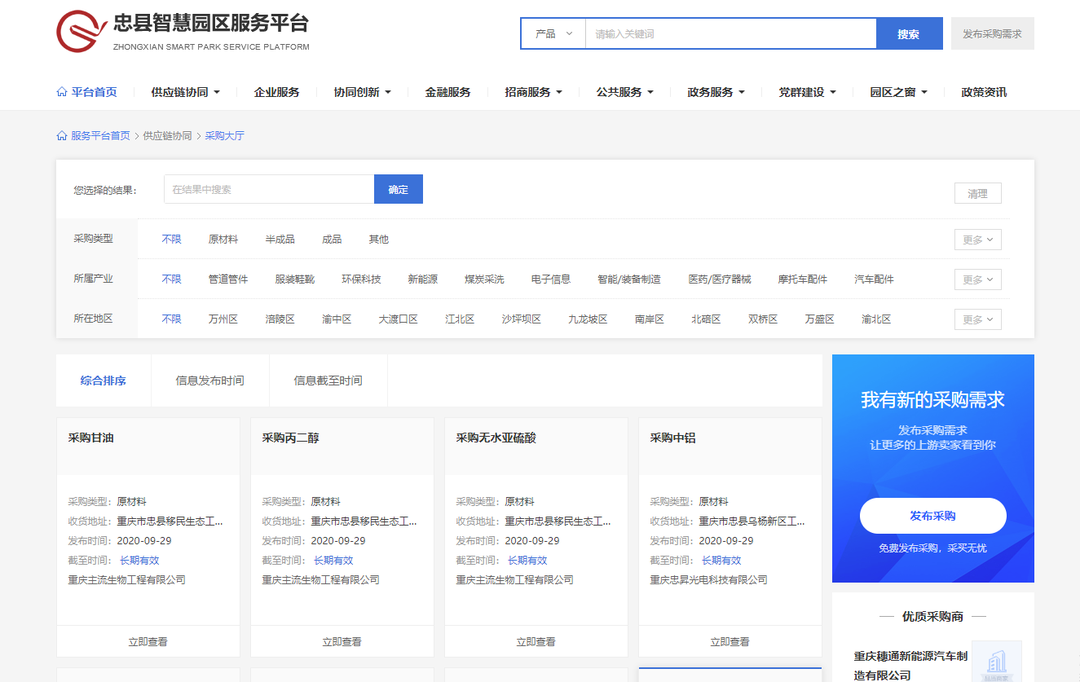
Task: Open the 园区之窗 navigation menu
Action: [x=898, y=92]
